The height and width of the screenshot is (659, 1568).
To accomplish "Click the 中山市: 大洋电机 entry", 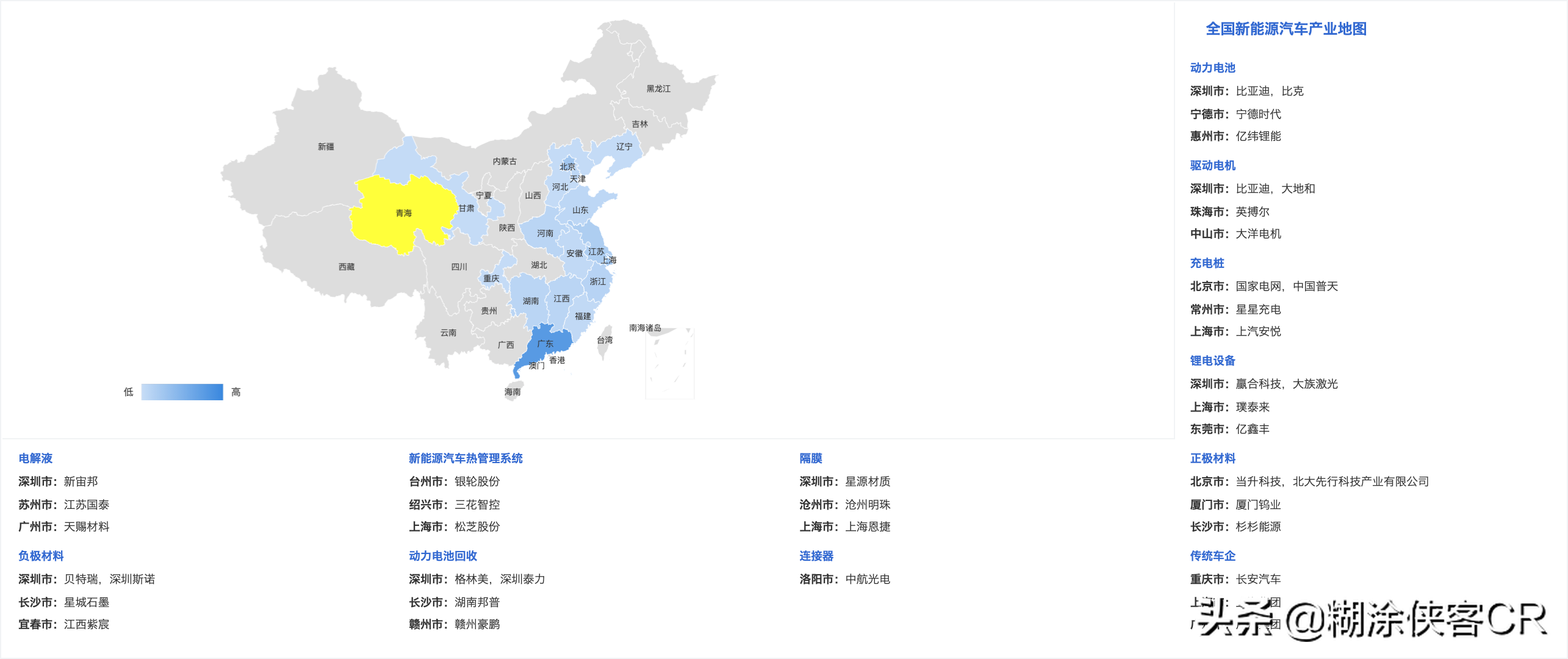I will point(1235,234).
